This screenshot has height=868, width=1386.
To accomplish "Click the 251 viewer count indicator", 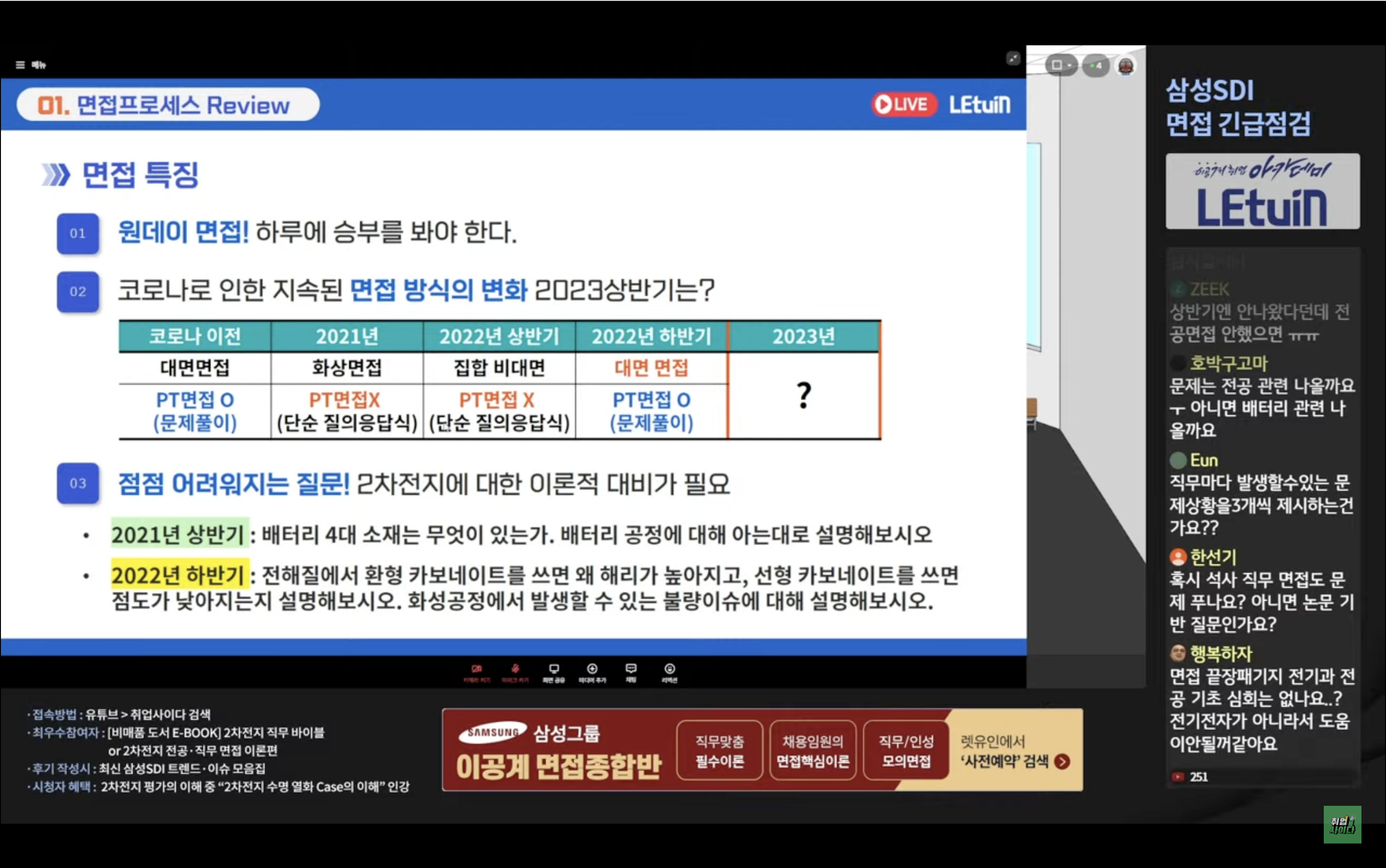I will [x=1191, y=777].
